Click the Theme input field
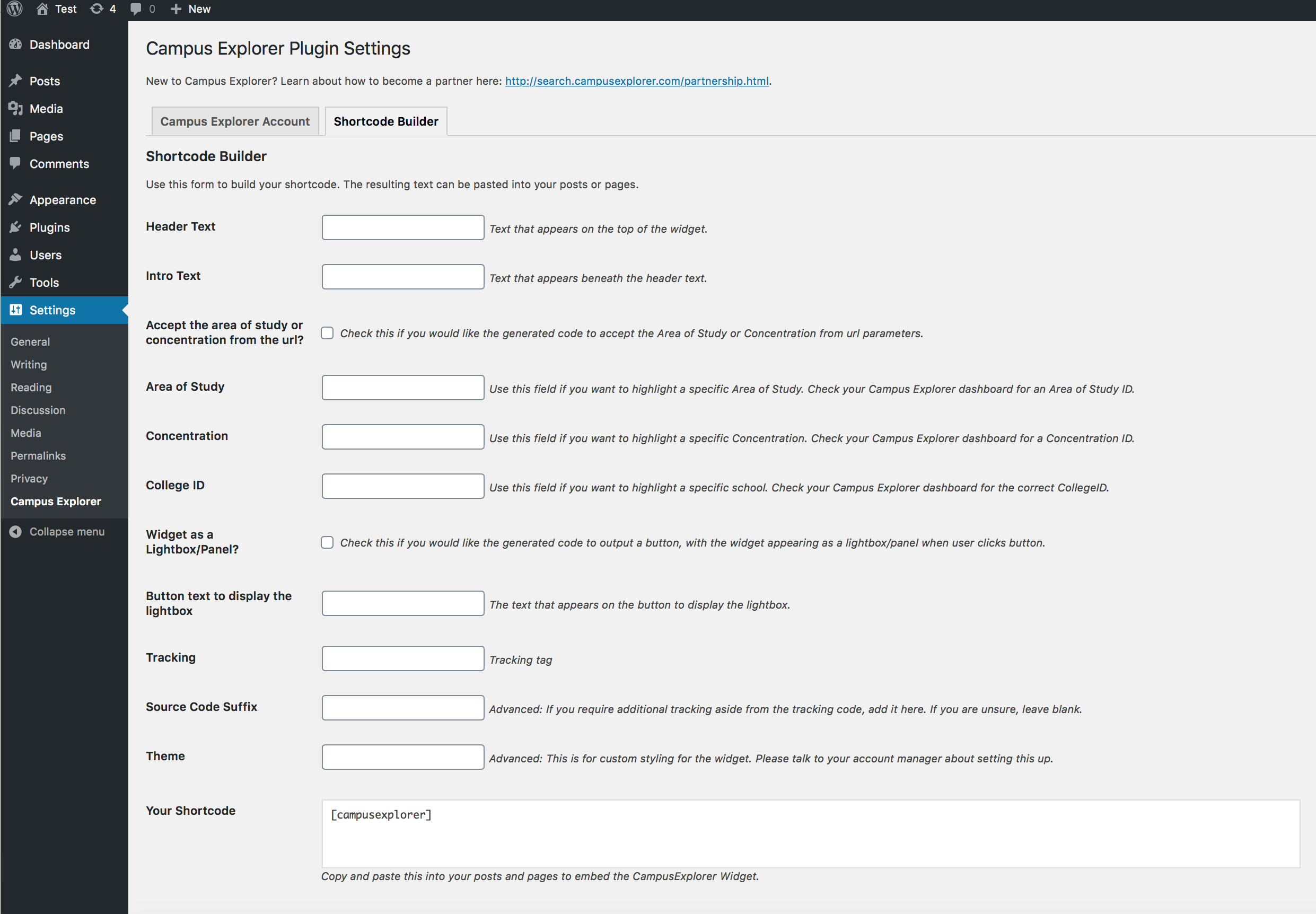Screen dimensions: 1316x914 click(x=402, y=757)
